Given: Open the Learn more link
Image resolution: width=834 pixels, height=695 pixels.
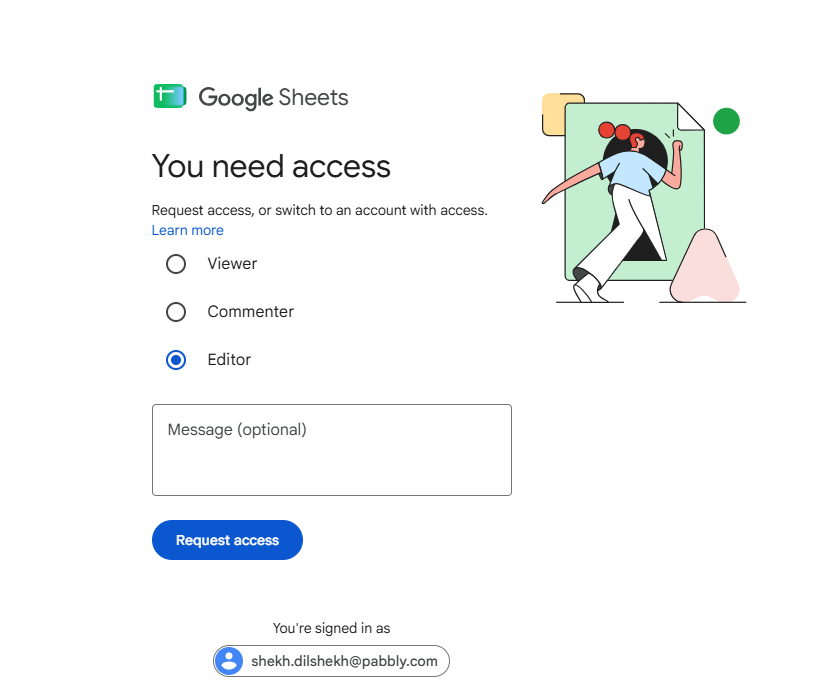Looking at the screenshot, I should pyautogui.click(x=187, y=230).
